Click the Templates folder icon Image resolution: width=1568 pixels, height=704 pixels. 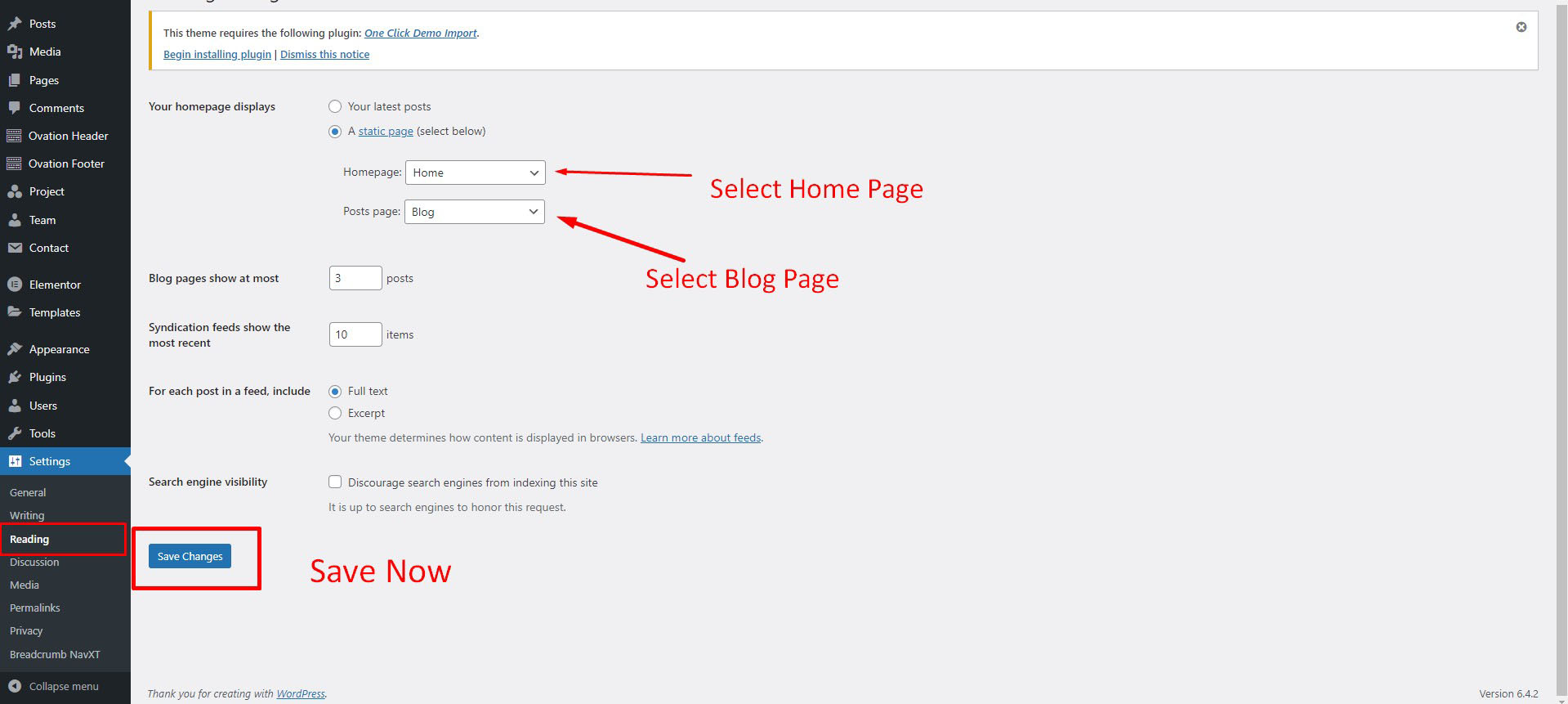coord(15,312)
